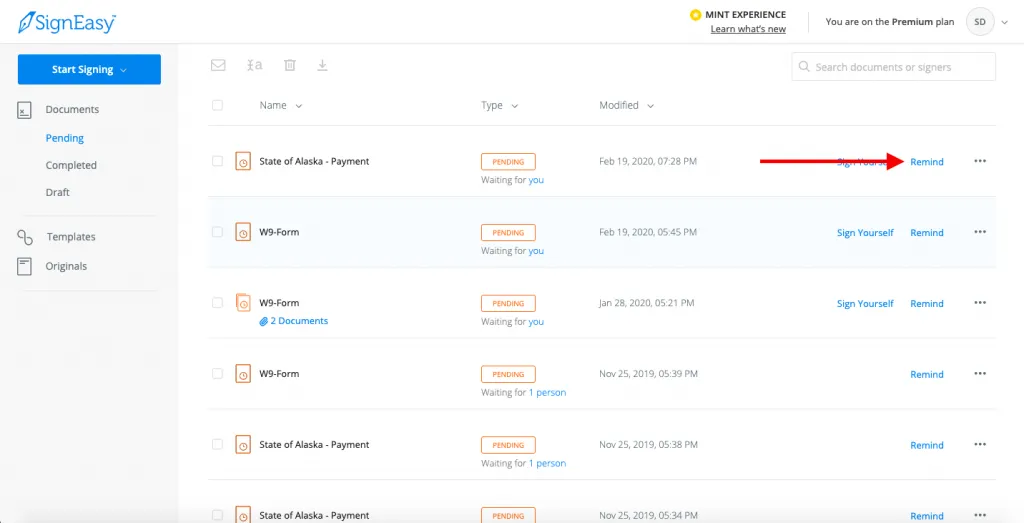1024x523 pixels.
Task: Click the trash delete toolbar icon
Action: (x=290, y=65)
